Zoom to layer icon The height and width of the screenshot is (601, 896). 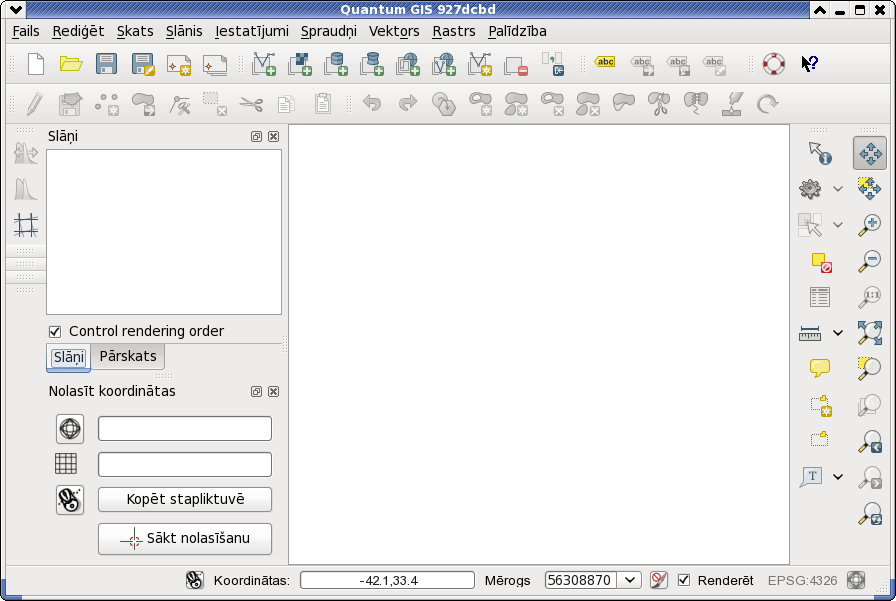point(869,405)
